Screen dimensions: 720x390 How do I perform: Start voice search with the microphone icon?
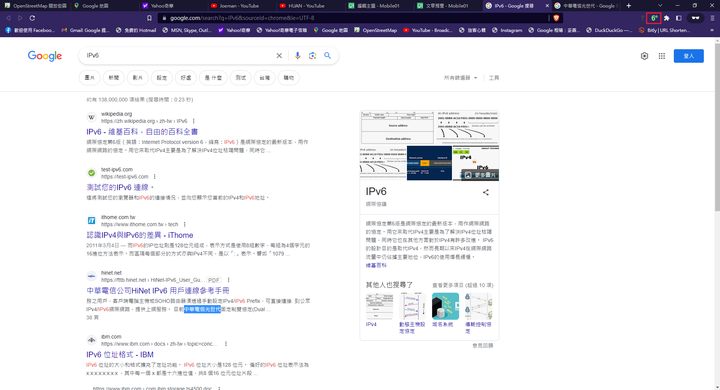(x=298, y=56)
